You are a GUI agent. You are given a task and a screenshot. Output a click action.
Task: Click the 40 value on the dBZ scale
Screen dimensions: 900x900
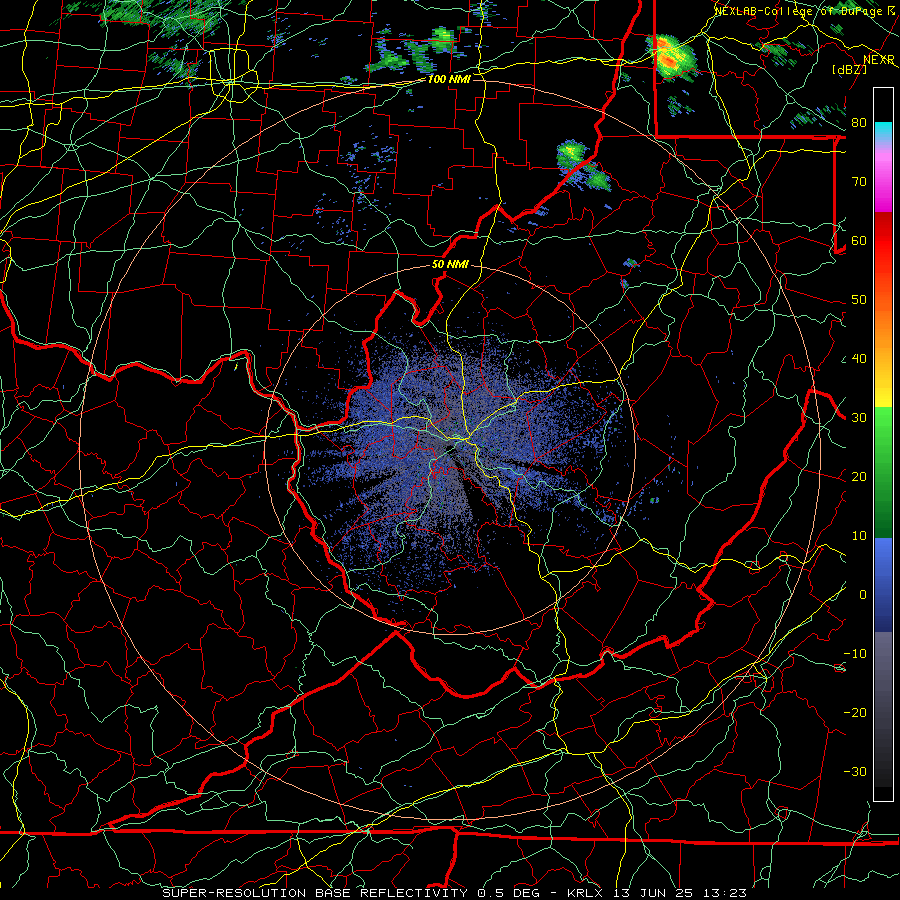point(859,359)
